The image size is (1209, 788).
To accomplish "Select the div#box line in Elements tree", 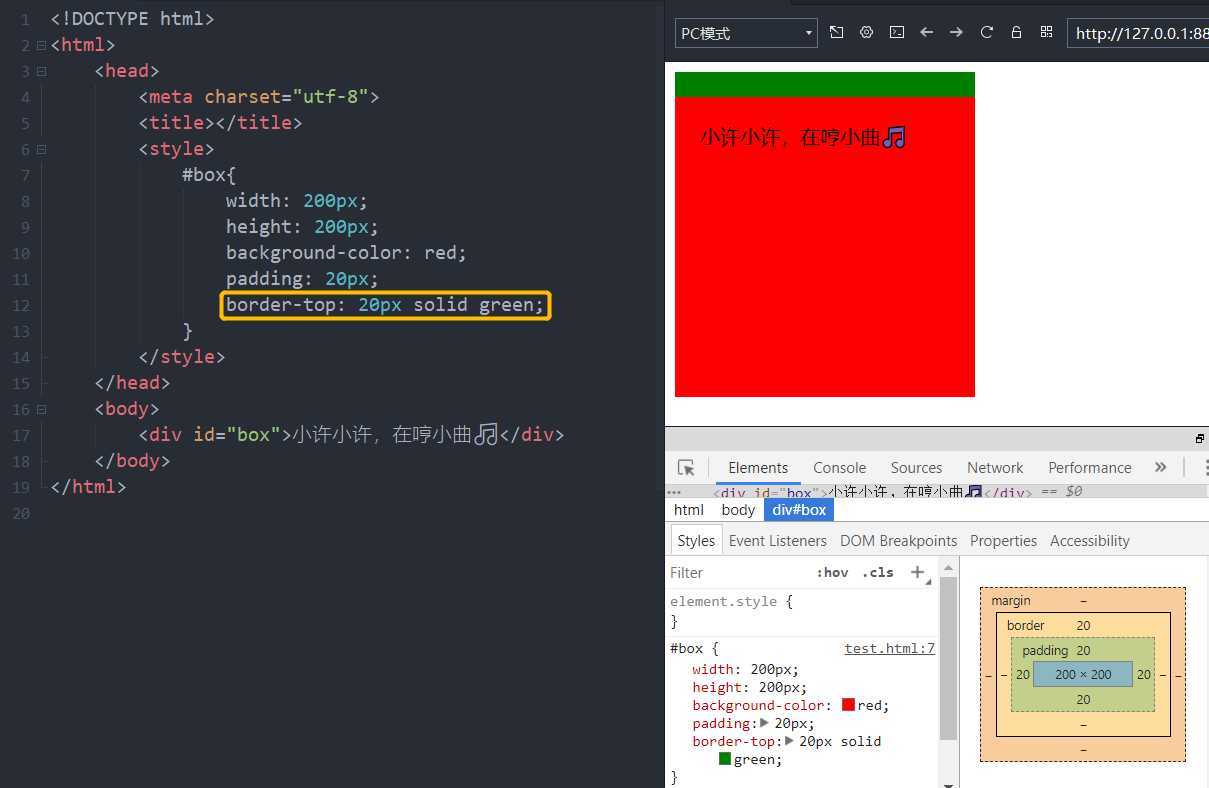I will pyautogui.click(x=935, y=492).
